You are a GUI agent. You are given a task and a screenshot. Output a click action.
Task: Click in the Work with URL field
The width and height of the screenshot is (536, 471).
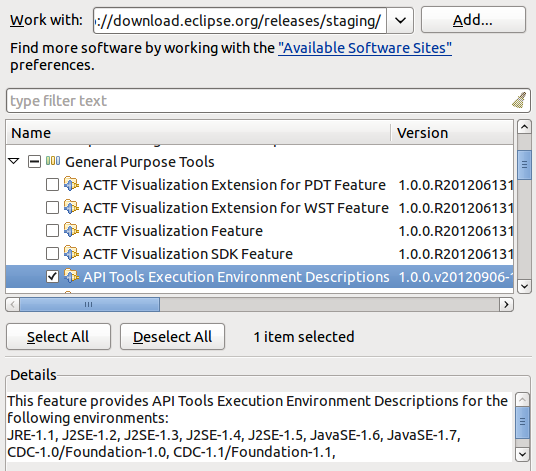pos(240,21)
